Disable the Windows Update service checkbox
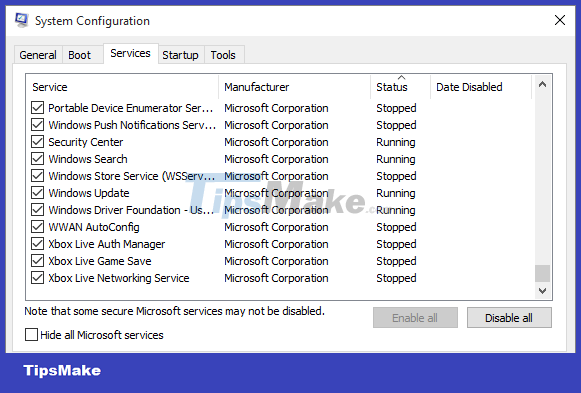The image size is (581, 393). pos(37,193)
